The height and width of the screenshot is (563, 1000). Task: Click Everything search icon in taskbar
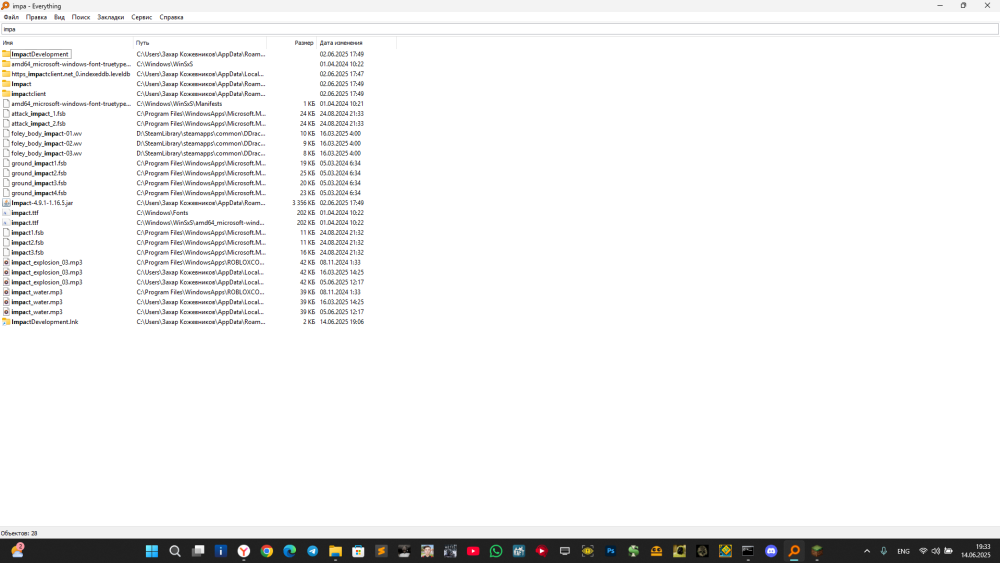click(794, 551)
